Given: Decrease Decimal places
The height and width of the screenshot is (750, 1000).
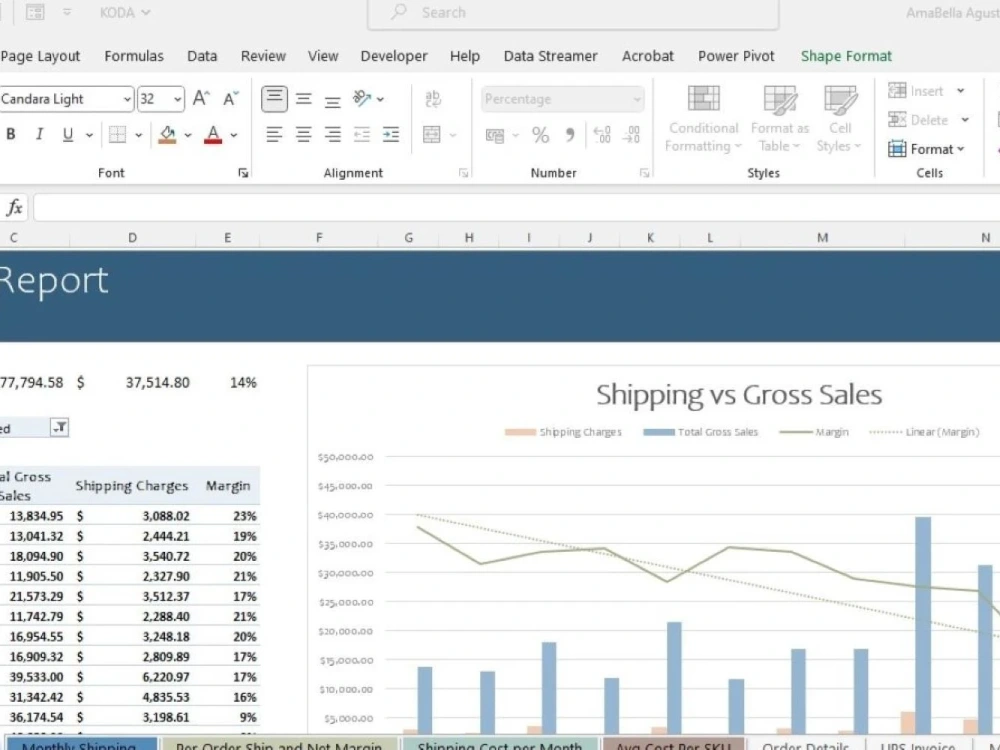Looking at the screenshot, I should [x=629, y=135].
